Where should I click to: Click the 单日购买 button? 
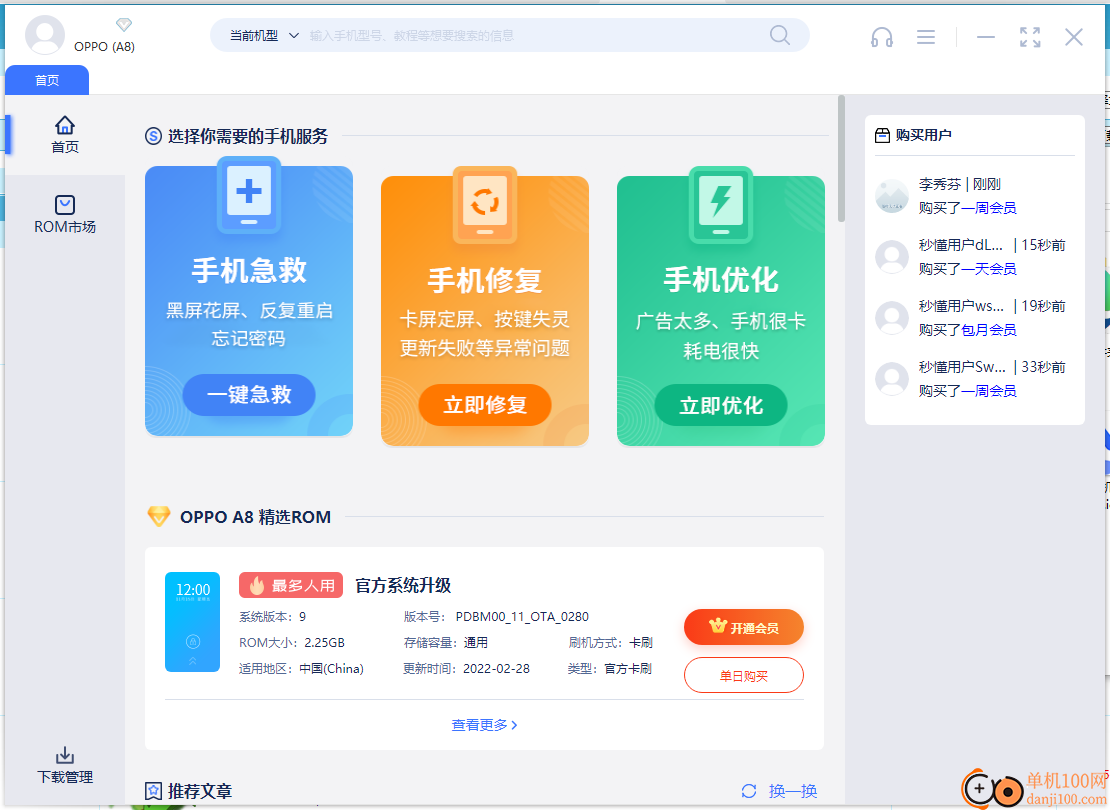coord(743,675)
